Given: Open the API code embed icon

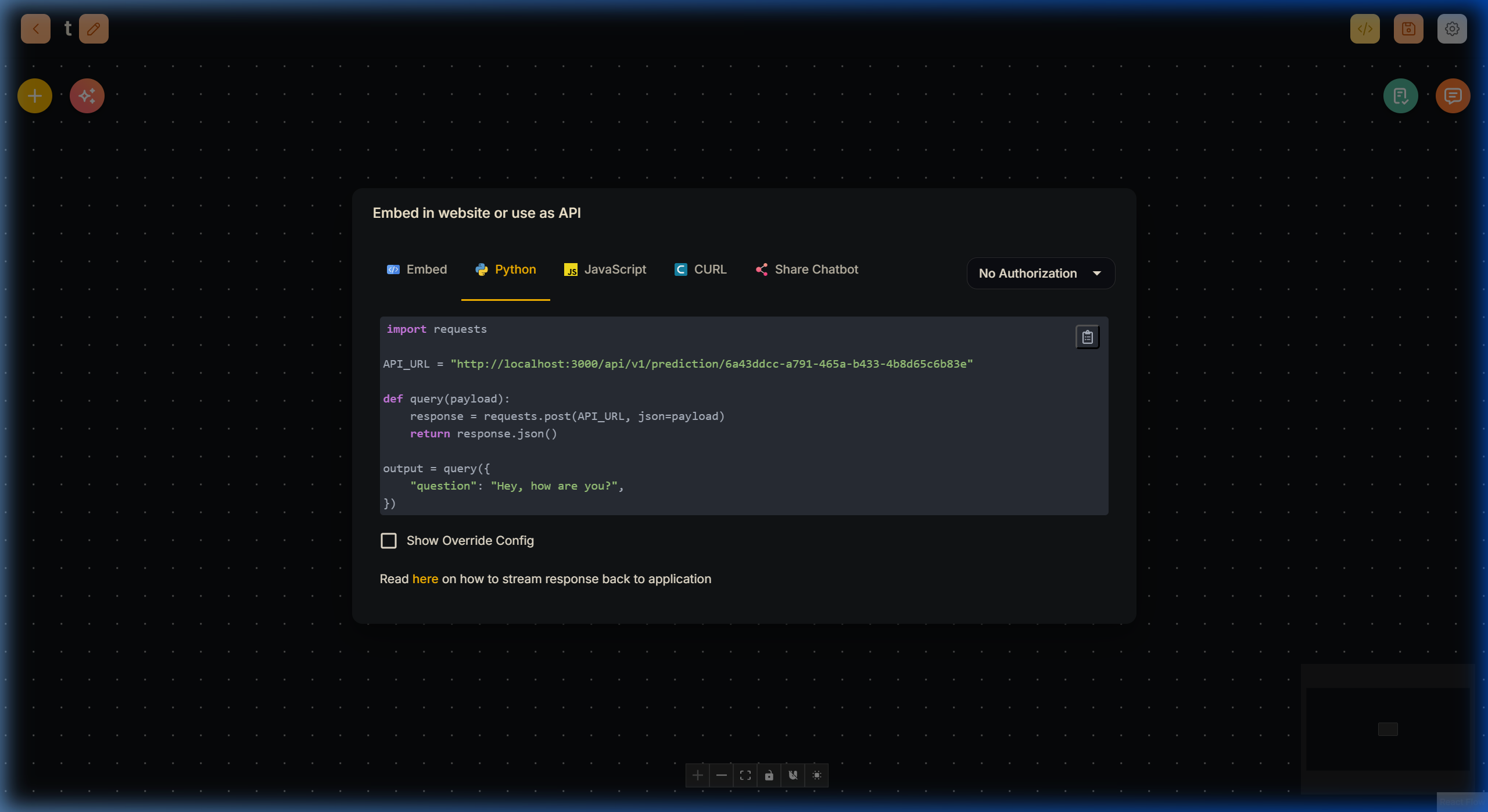Looking at the screenshot, I should click(1365, 28).
